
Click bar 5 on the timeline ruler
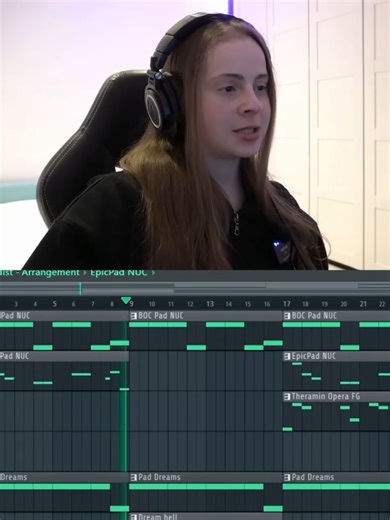pyautogui.click(x=54, y=304)
